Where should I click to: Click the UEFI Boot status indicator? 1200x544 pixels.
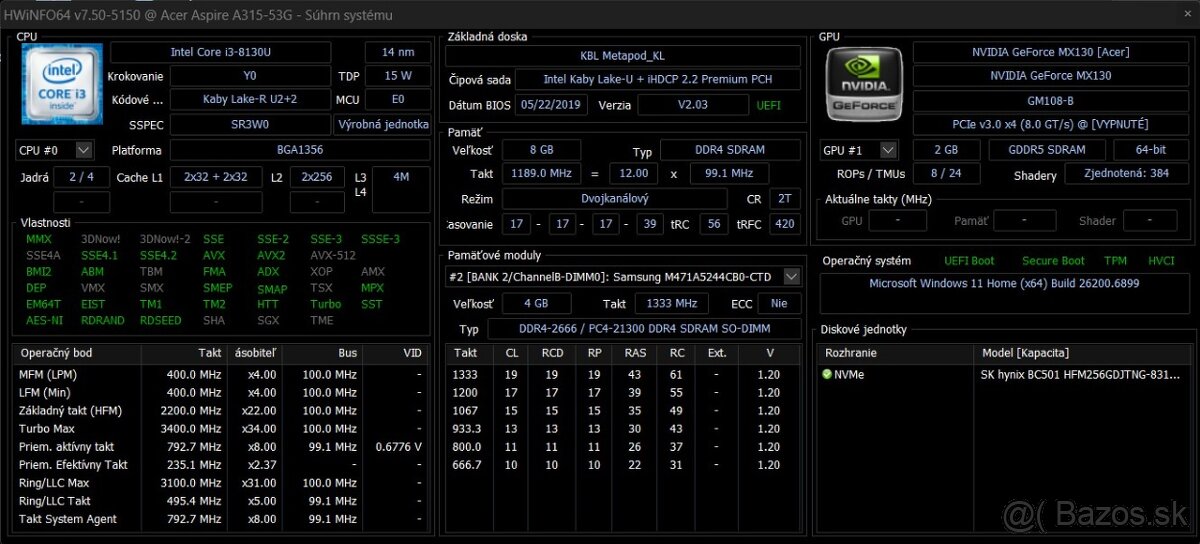[968, 261]
